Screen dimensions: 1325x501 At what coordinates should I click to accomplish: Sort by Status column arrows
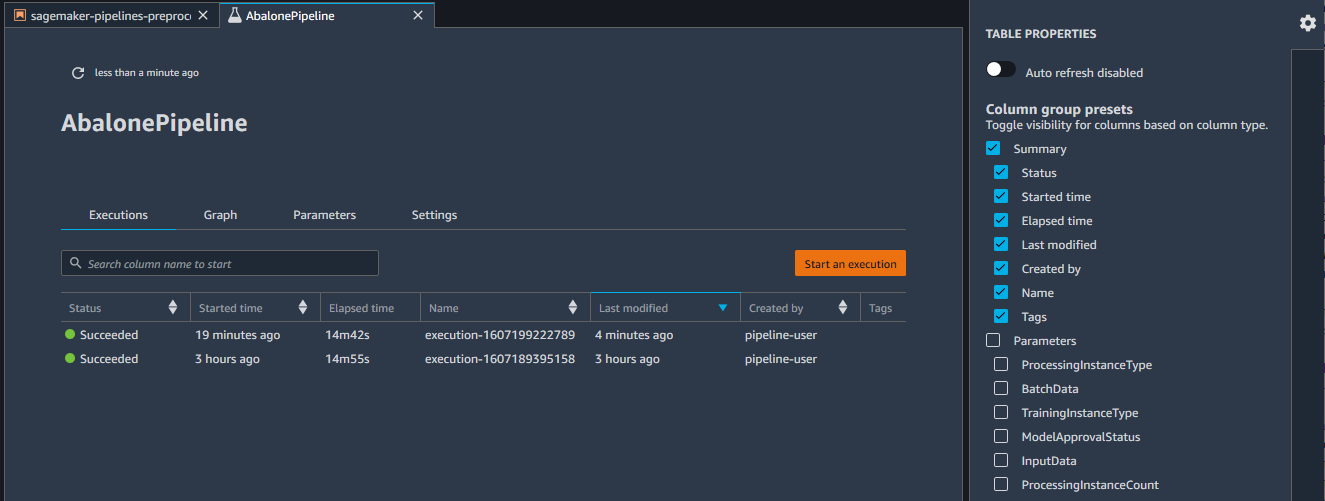(173, 308)
